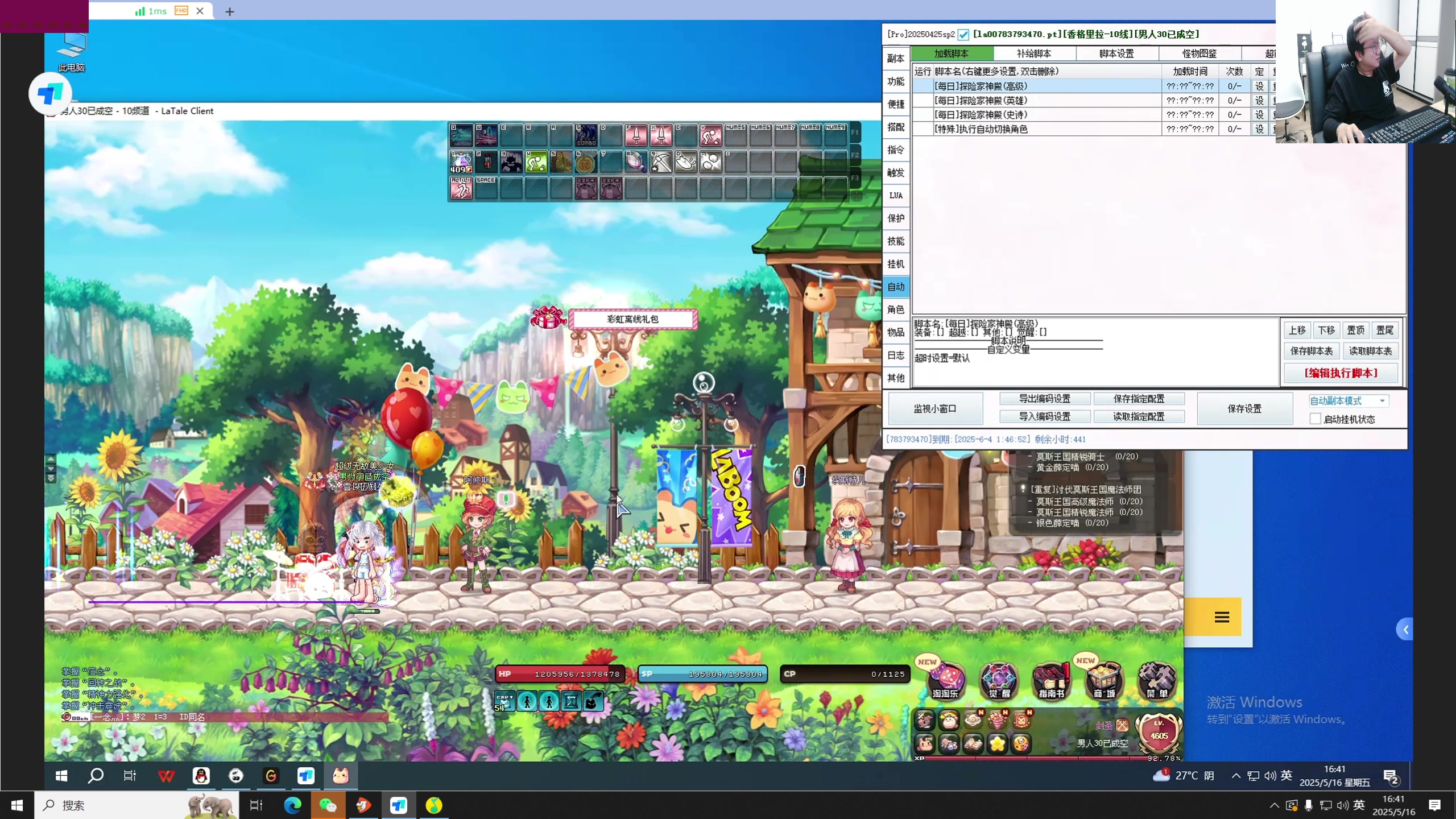Viewport: 1456px width, 819px height.
Task: Toggle run cell for 探险家神殿(高级) row
Action: (x=923, y=86)
